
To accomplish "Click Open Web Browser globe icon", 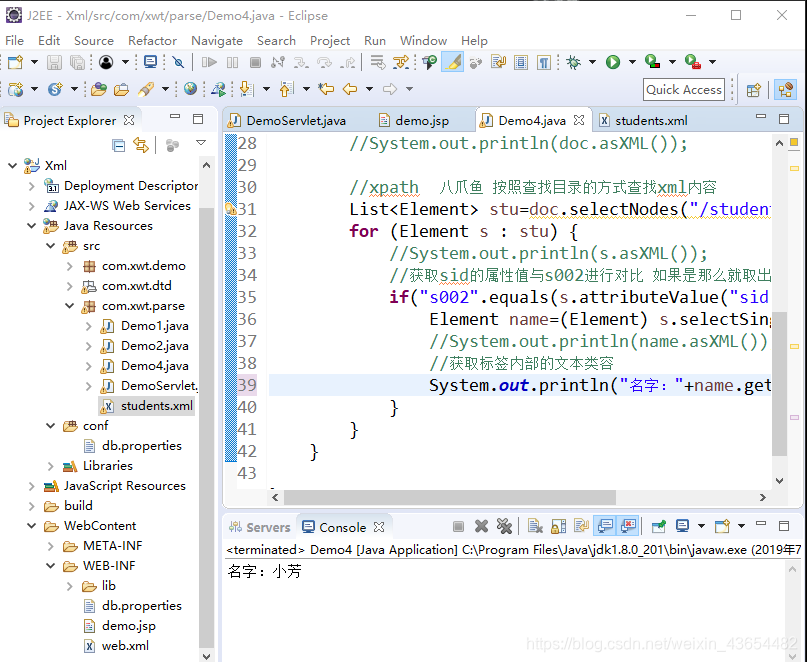I will click(x=190, y=89).
